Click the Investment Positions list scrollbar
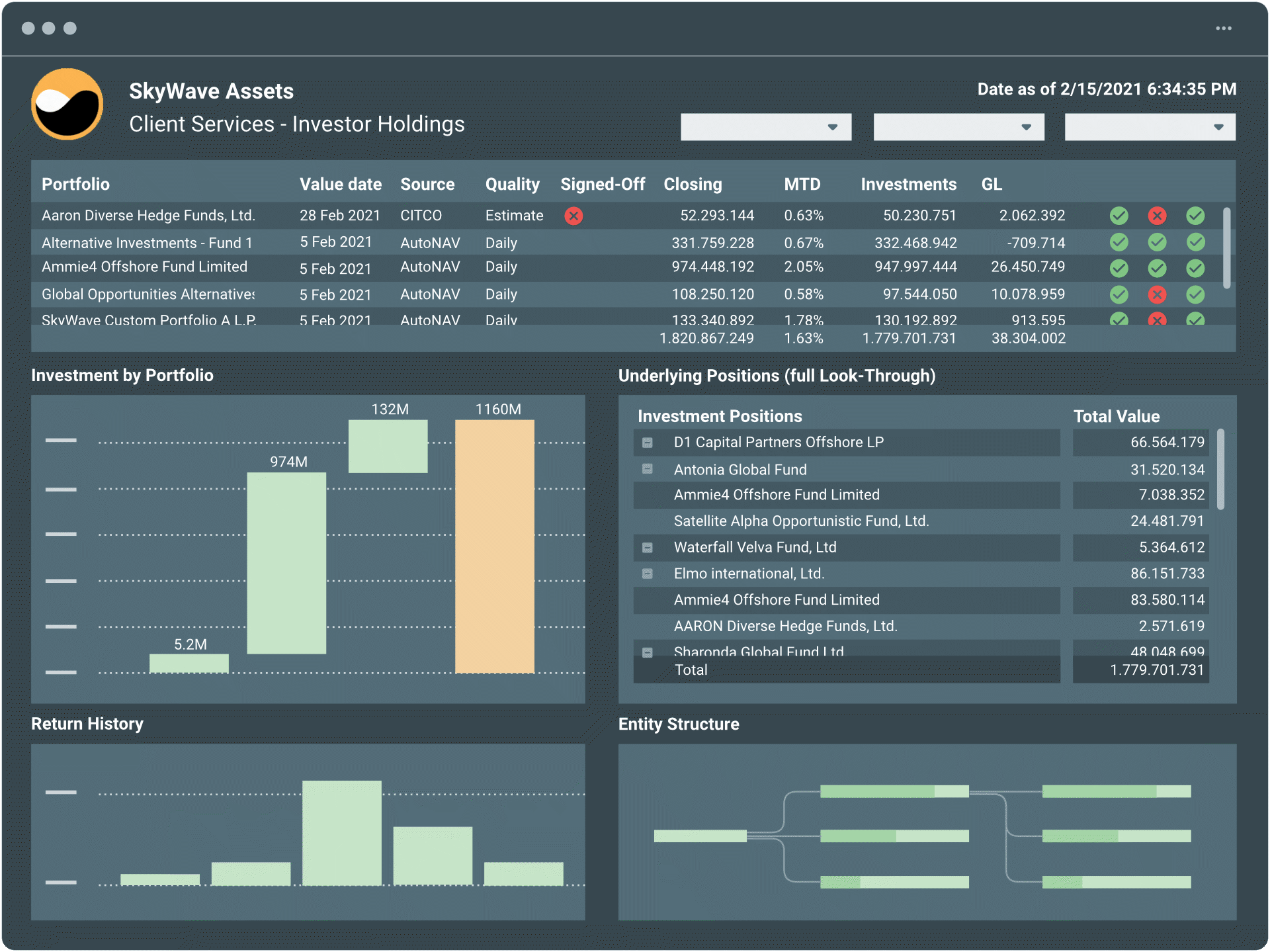Screen dimensions: 1270x952 (1220, 470)
